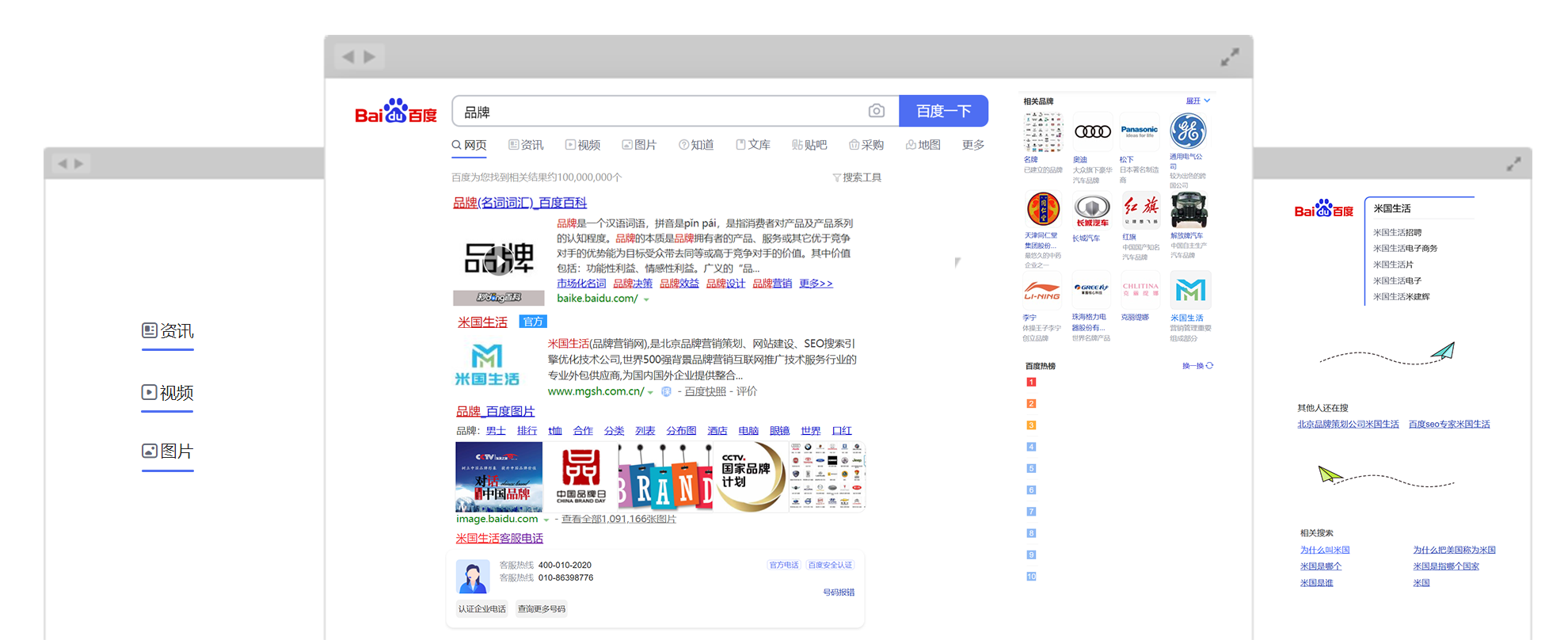Screen dimensions: 1568x640
Task: Open dropdown arrow after www.mgsh.com.cn/
Action: coord(650,392)
